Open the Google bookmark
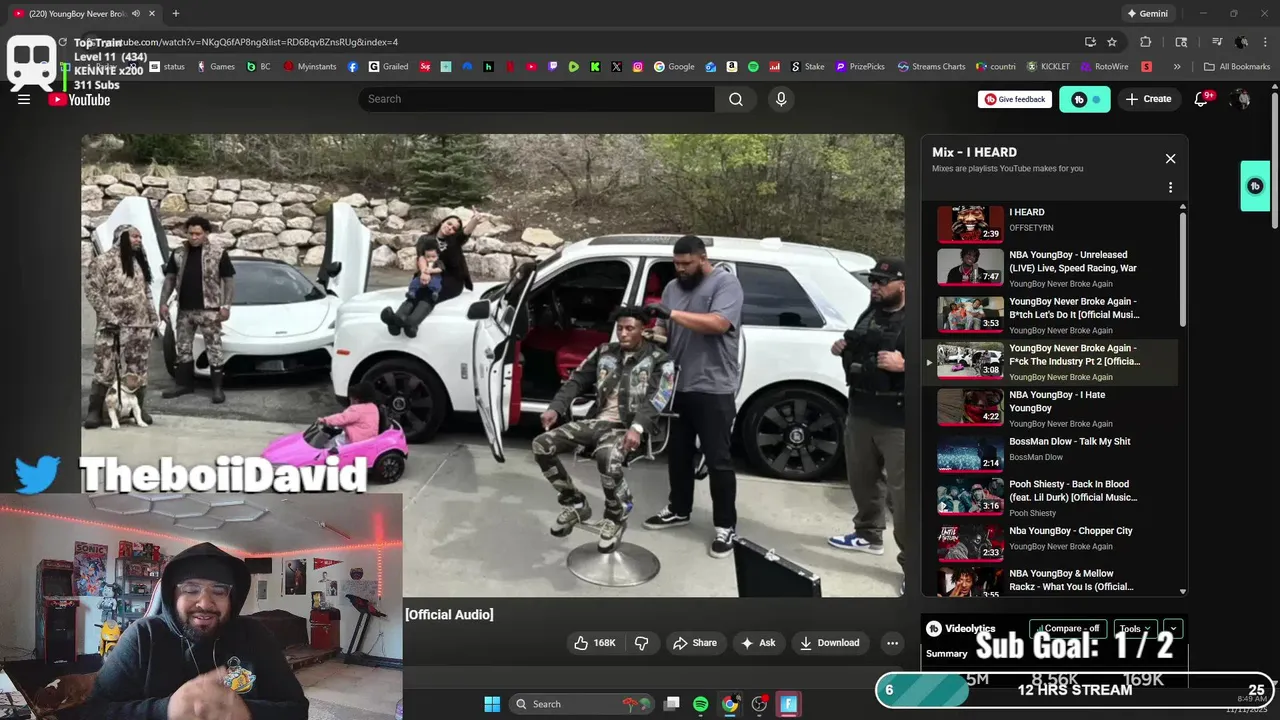The width and height of the screenshot is (1280, 720). [674, 67]
